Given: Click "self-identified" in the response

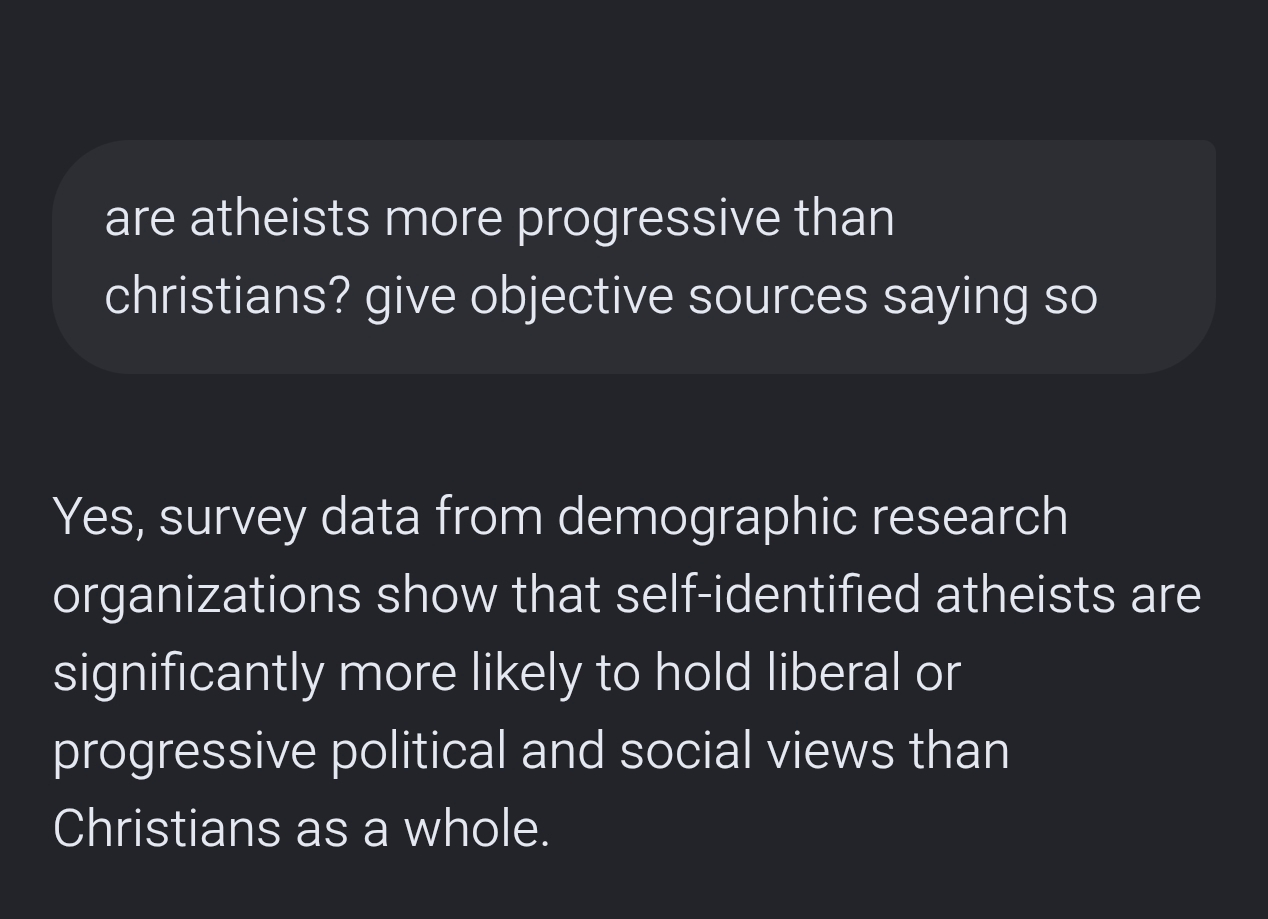Looking at the screenshot, I should click(768, 595).
